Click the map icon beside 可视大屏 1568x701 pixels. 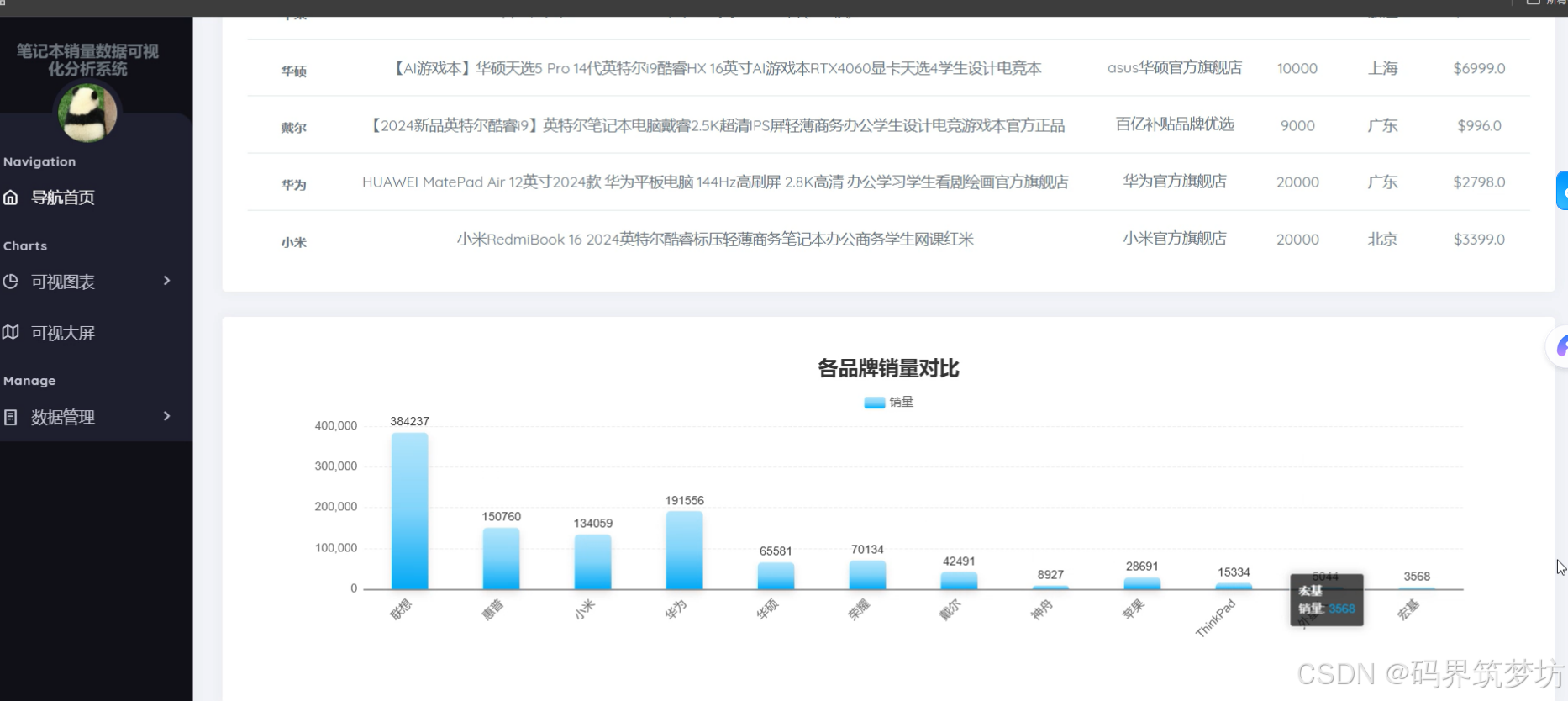[x=11, y=332]
